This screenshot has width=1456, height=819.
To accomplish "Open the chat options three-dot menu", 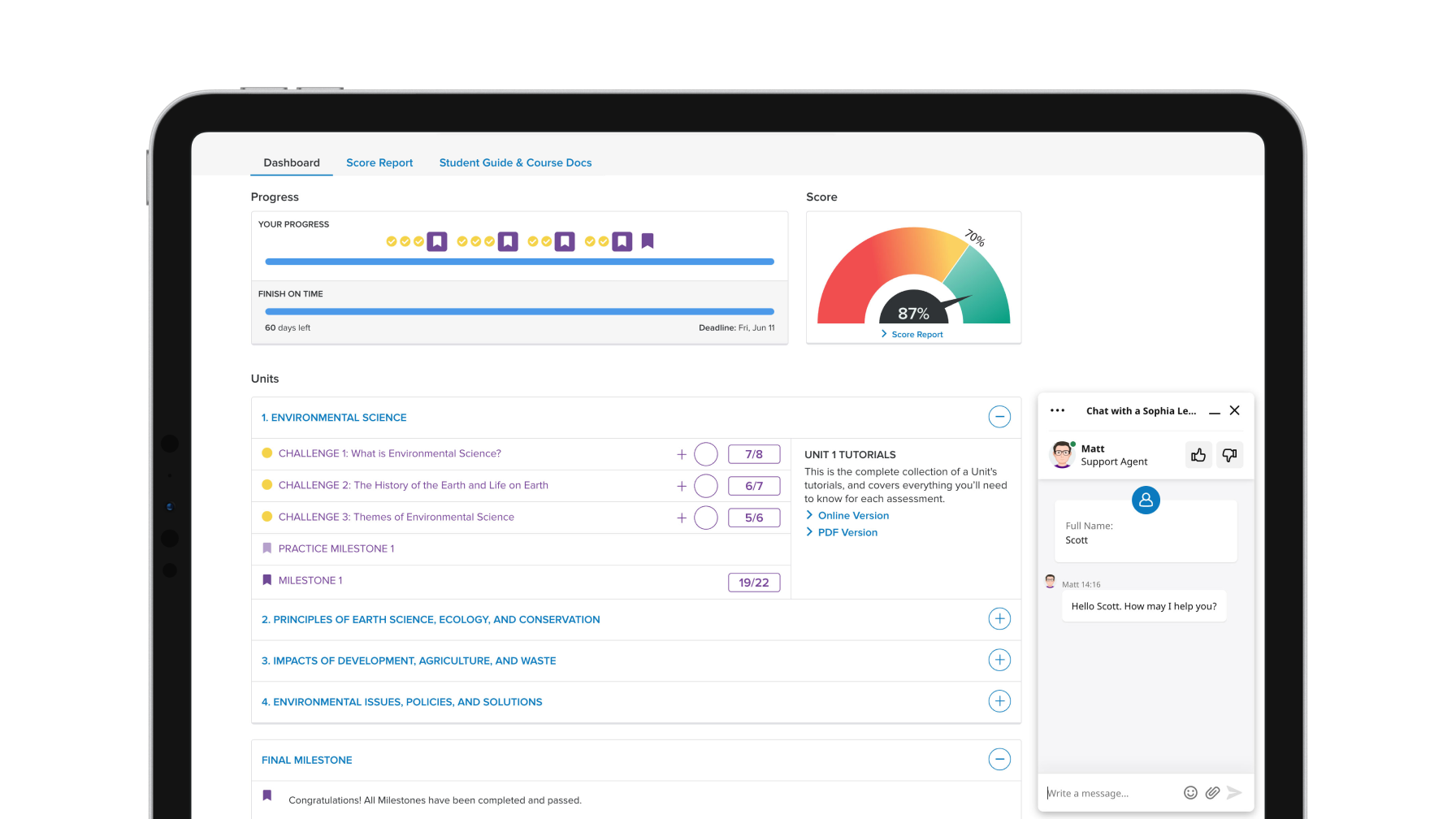I will point(1057,410).
